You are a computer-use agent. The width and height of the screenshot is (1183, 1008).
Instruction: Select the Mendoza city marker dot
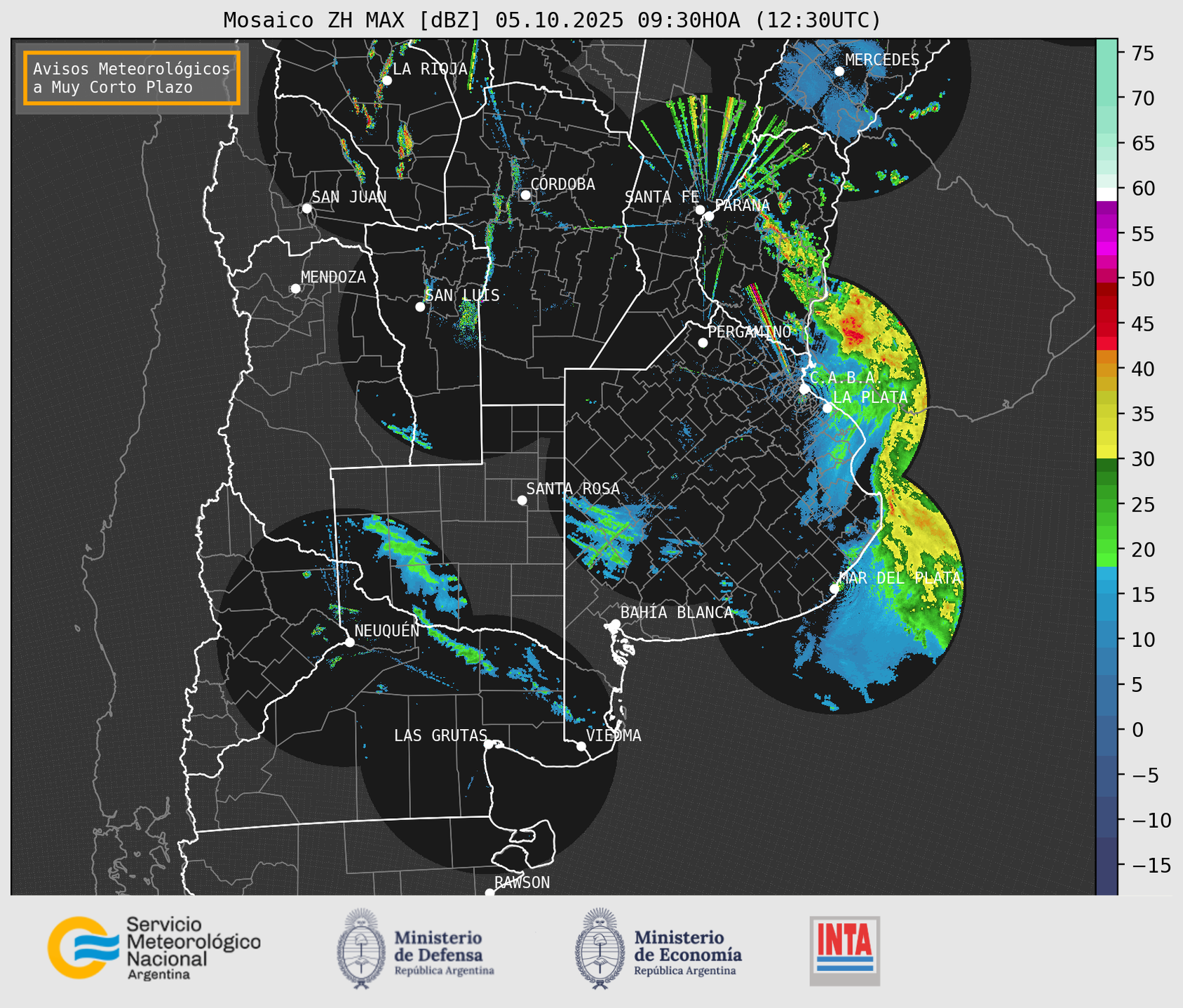[x=295, y=289]
